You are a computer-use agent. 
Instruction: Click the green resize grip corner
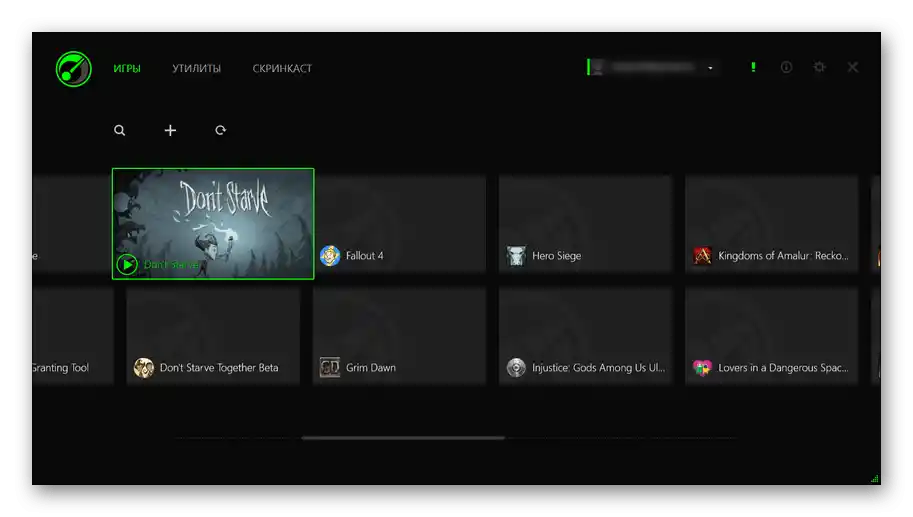875,479
